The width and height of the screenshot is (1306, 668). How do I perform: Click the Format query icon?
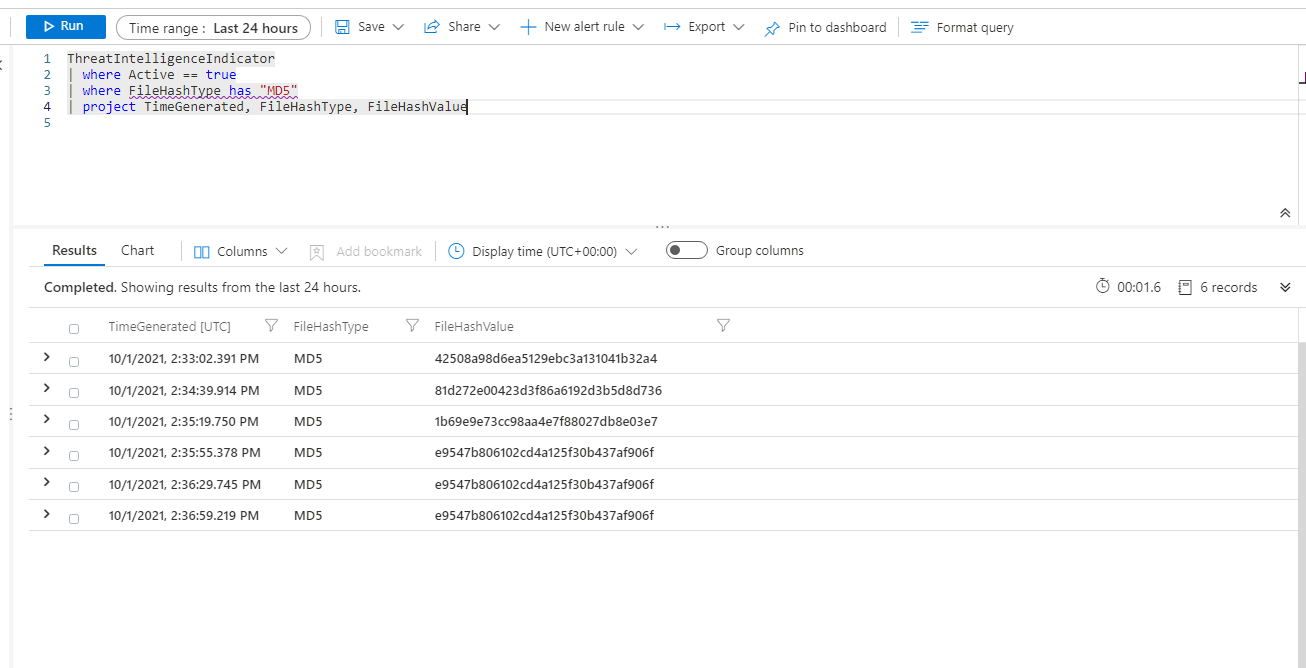tap(920, 27)
